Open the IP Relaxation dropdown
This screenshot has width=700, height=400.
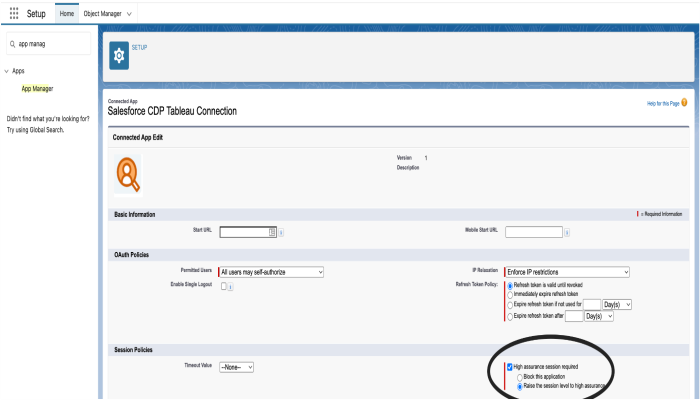click(567, 272)
